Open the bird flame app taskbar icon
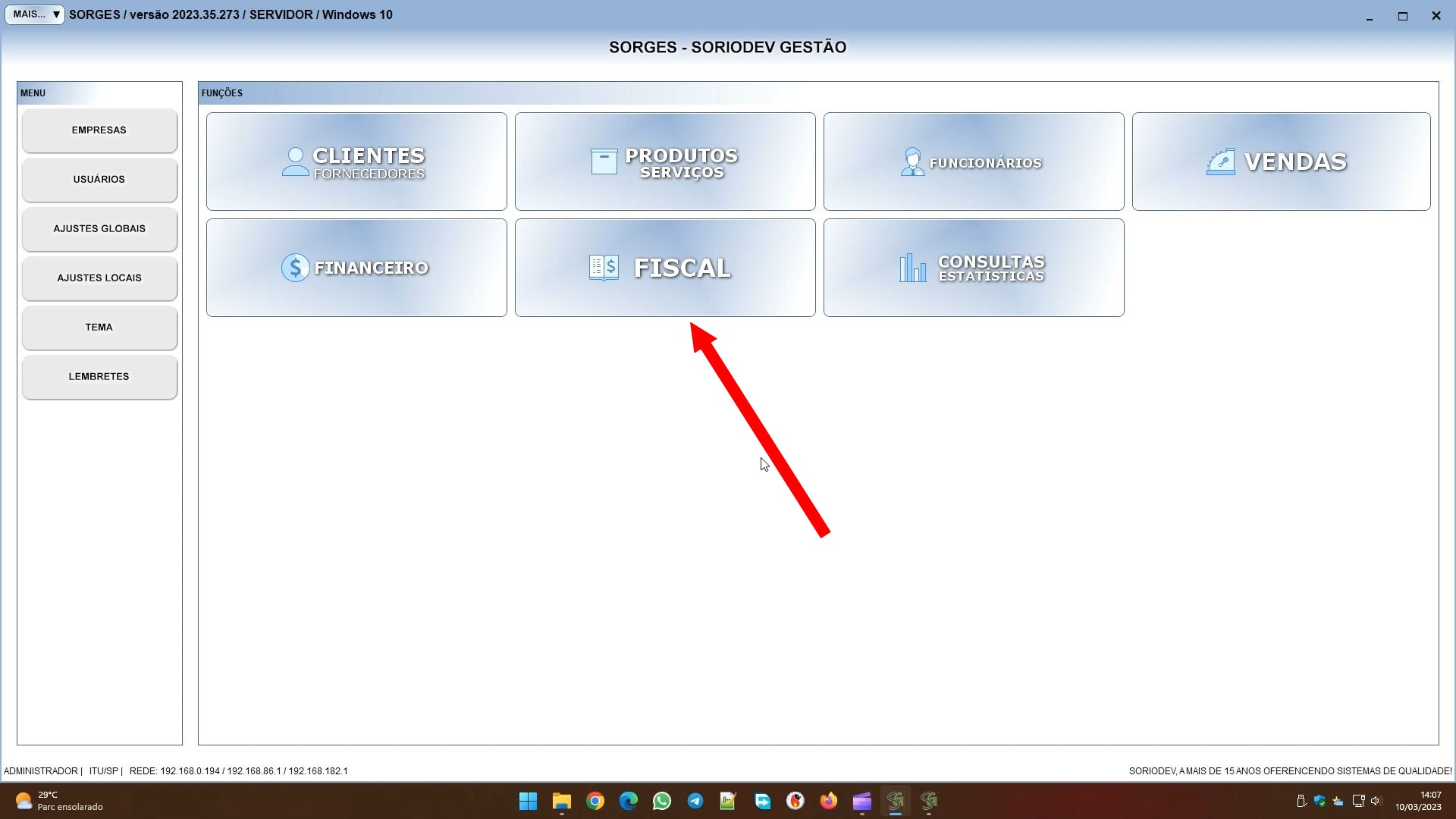The height and width of the screenshot is (819, 1456). coord(795,801)
